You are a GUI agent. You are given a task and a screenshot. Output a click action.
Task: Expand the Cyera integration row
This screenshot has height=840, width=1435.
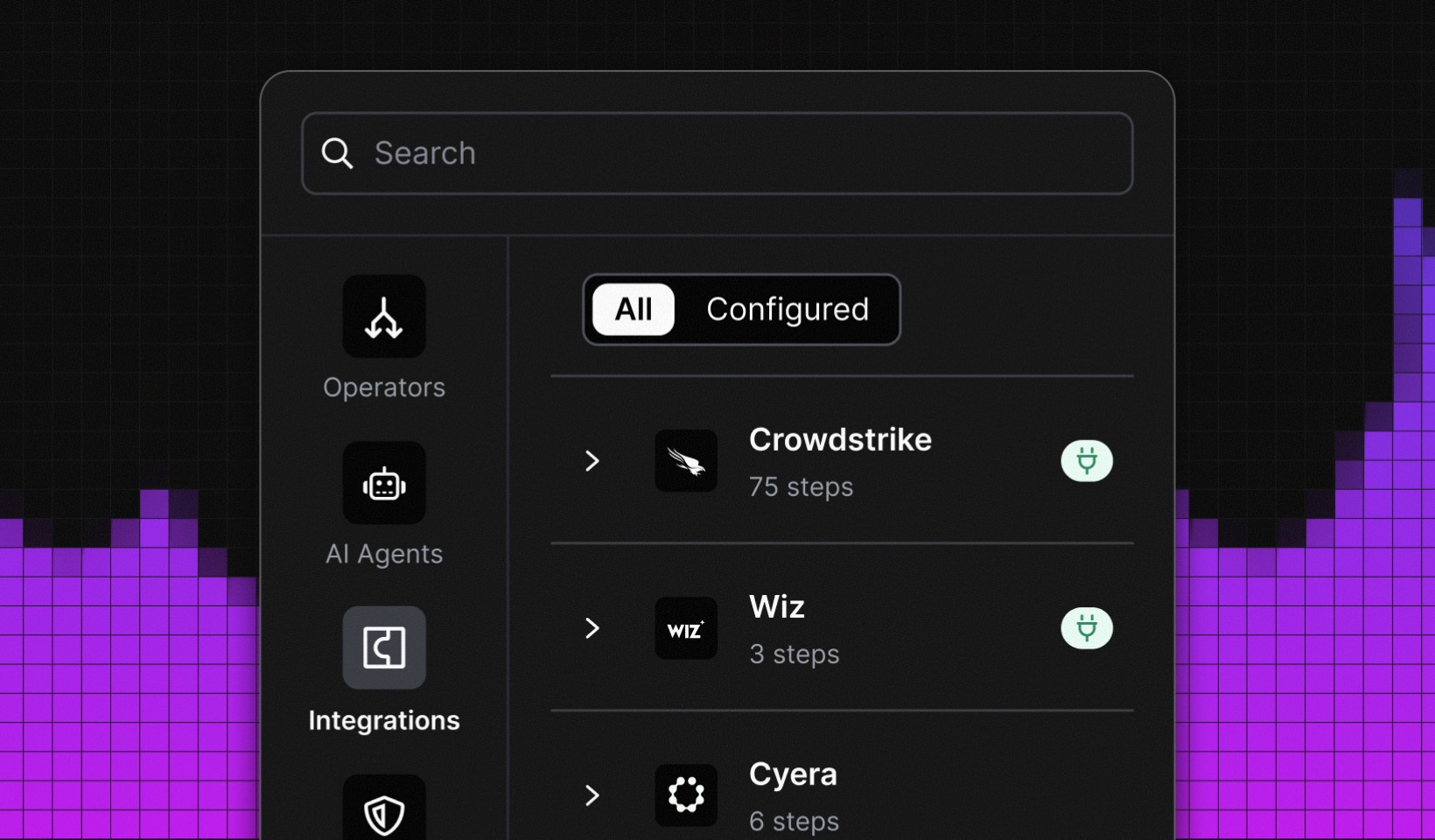click(592, 795)
